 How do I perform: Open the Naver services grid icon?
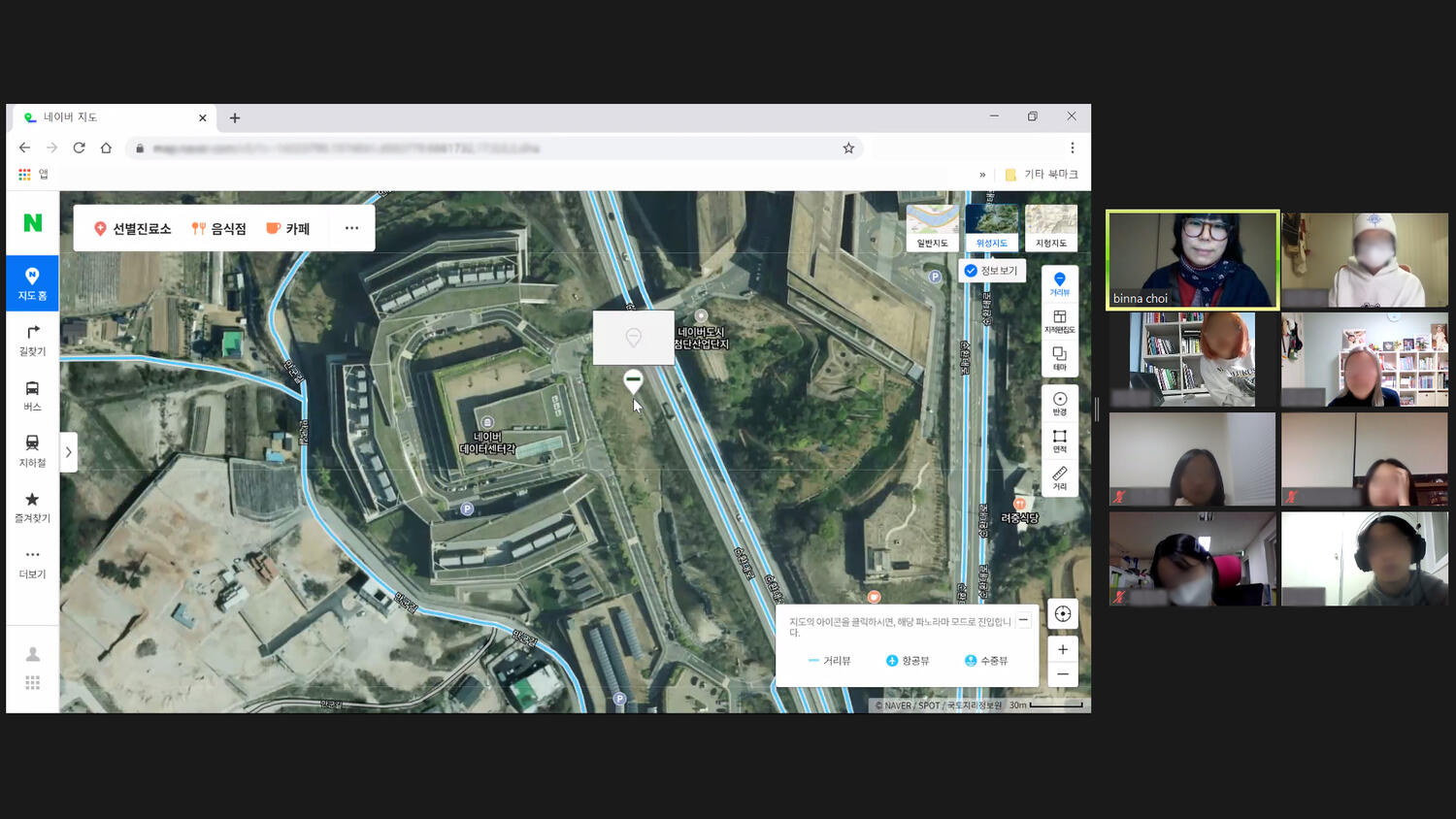tap(33, 683)
